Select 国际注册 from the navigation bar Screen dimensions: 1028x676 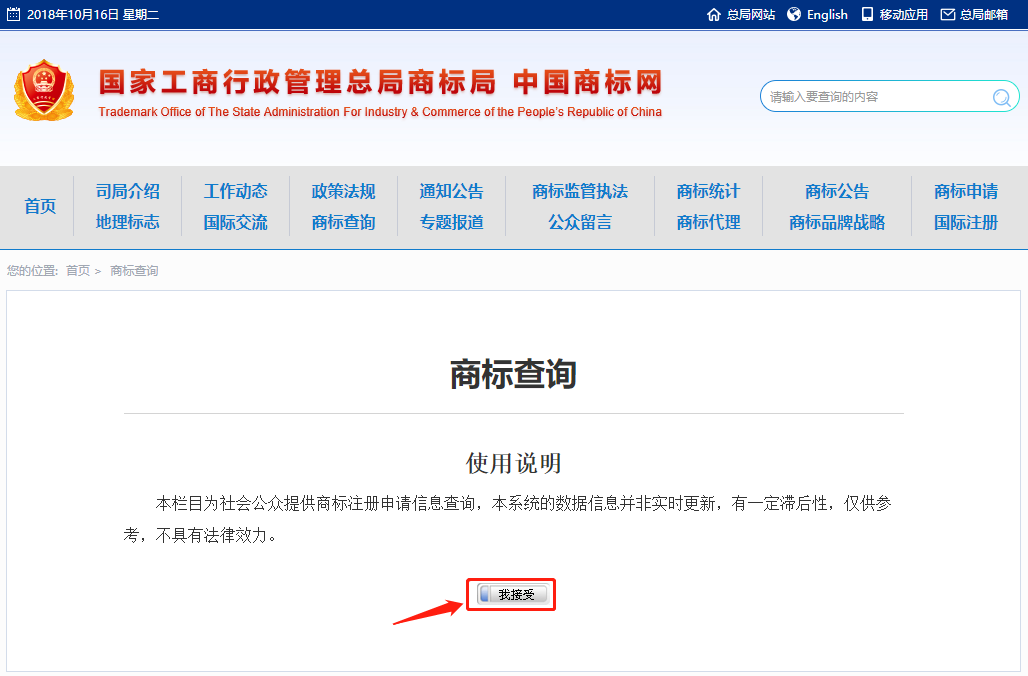point(965,222)
